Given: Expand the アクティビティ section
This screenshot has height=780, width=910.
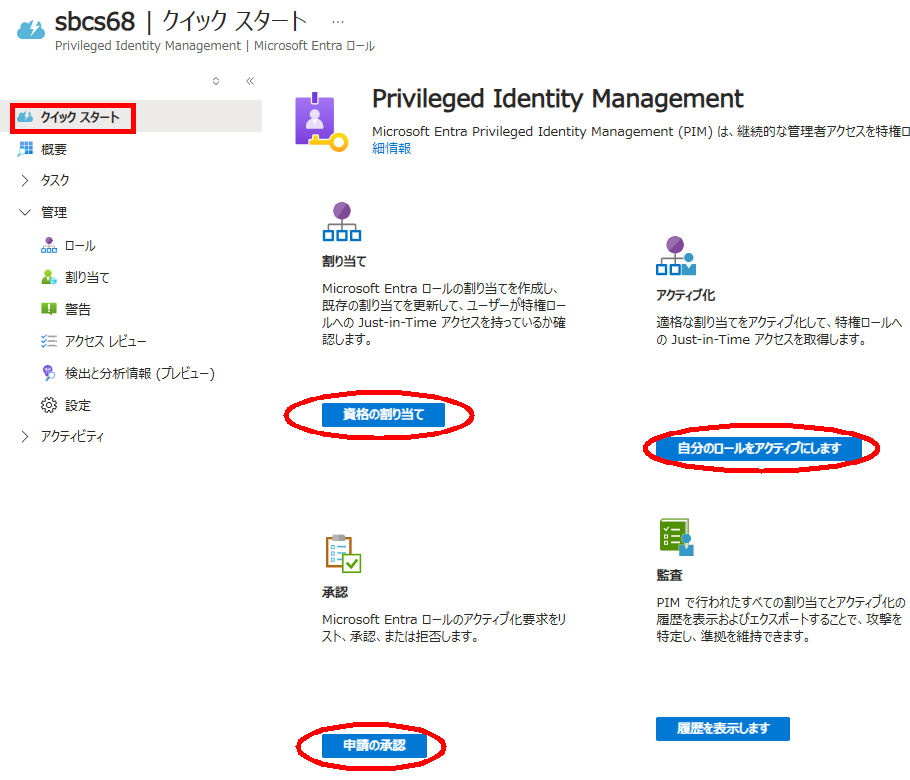Looking at the screenshot, I should tap(24, 436).
